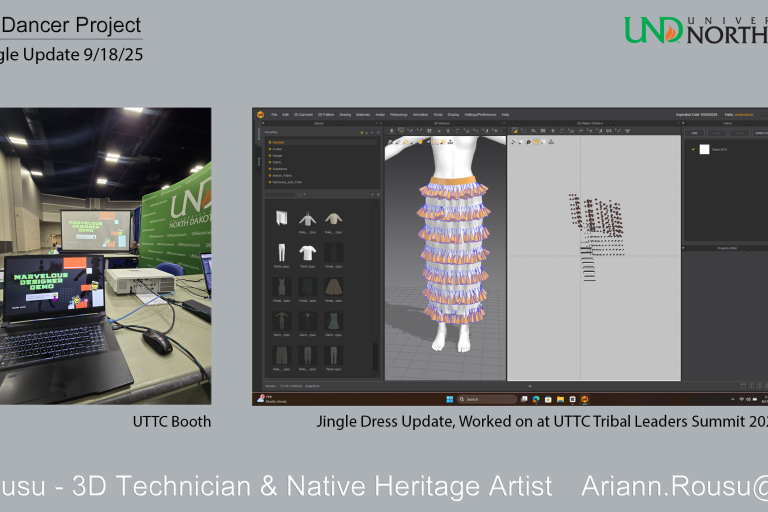Open the Display menu

[x=453, y=115]
